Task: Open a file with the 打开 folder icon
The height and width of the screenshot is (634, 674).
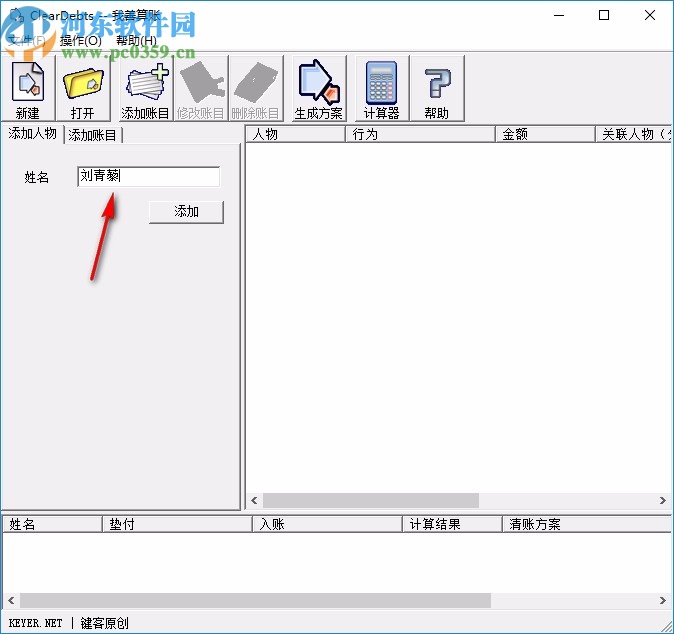Action: click(83, 88)
